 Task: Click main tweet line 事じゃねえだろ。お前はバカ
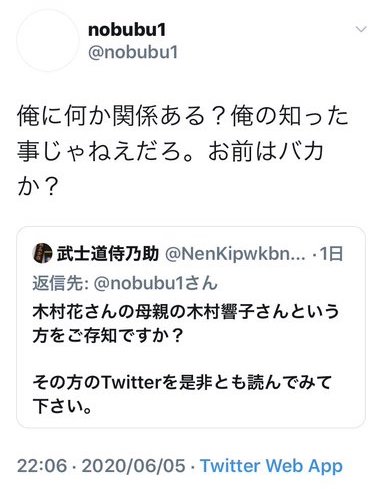click(171, 151)
